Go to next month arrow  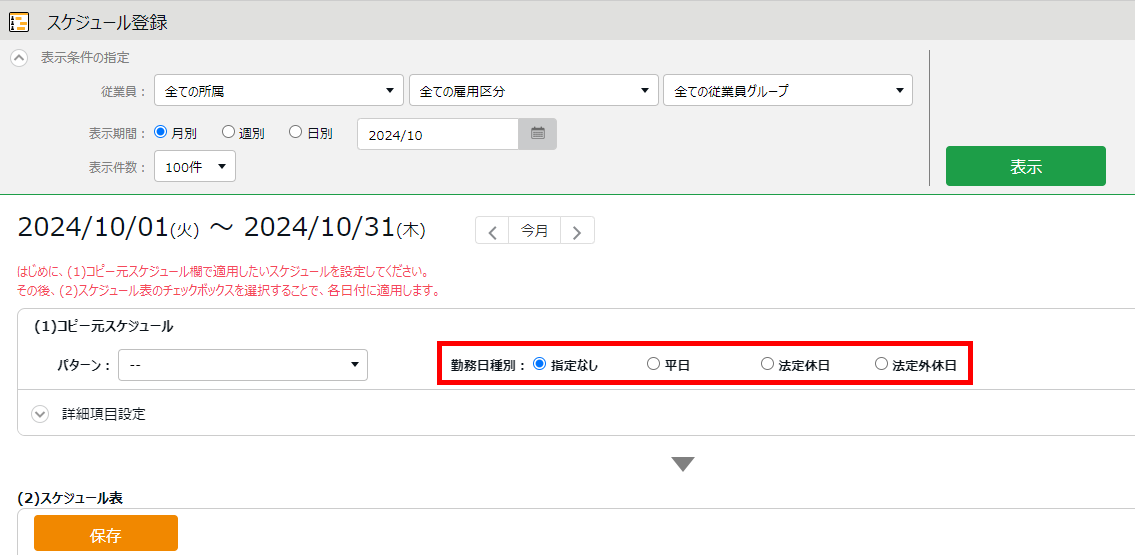[577, 231]
